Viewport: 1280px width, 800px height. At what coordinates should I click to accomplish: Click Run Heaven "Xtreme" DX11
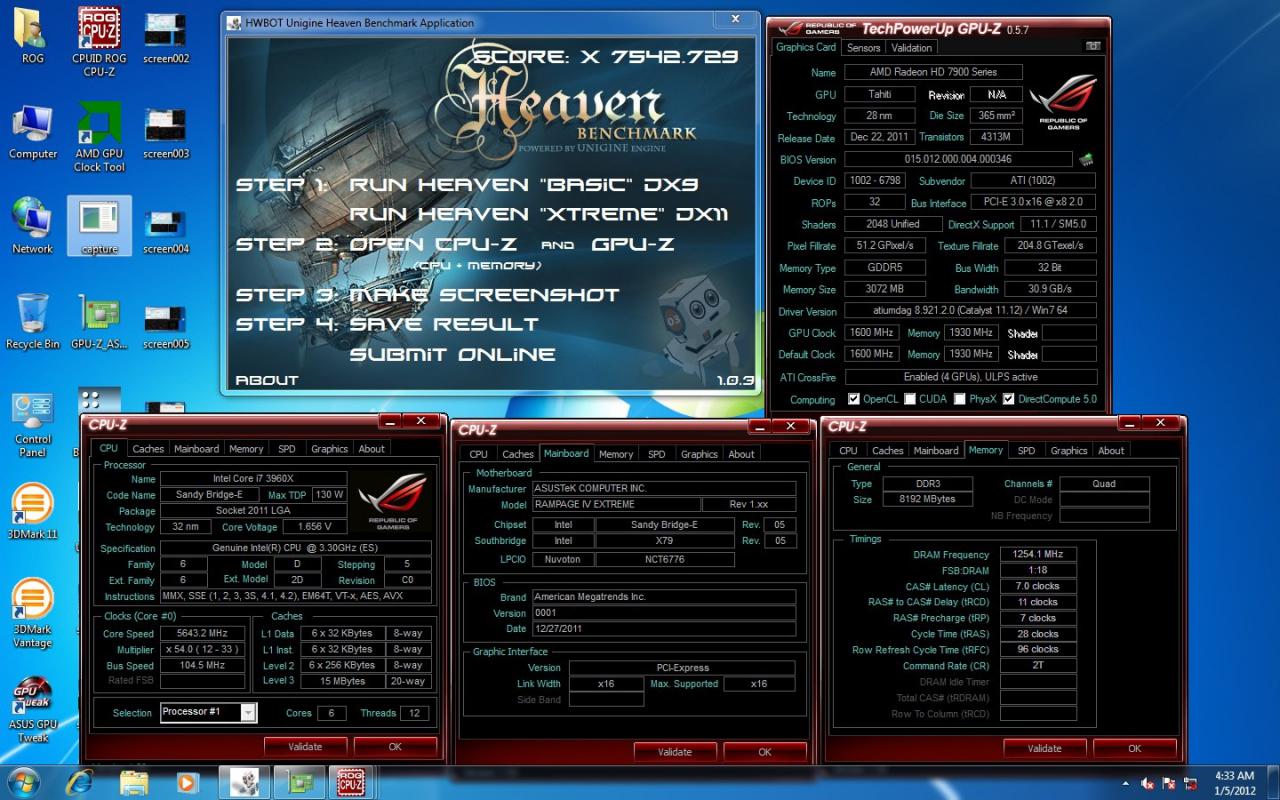coord(538,214)
